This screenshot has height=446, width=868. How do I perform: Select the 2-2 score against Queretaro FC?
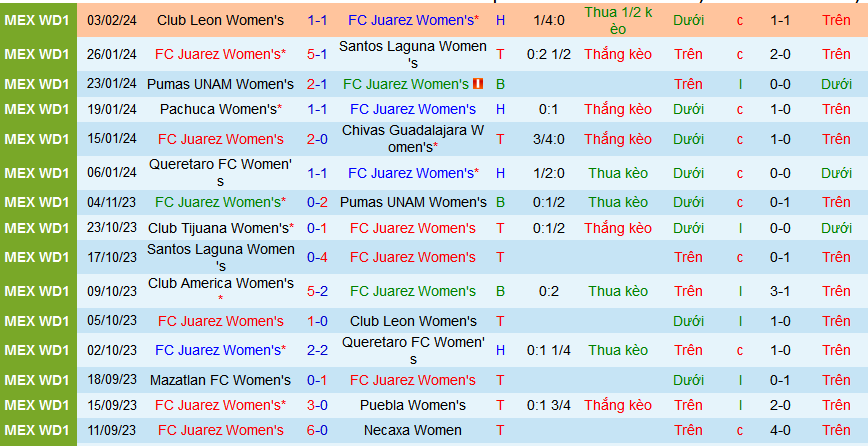(317, 350)
